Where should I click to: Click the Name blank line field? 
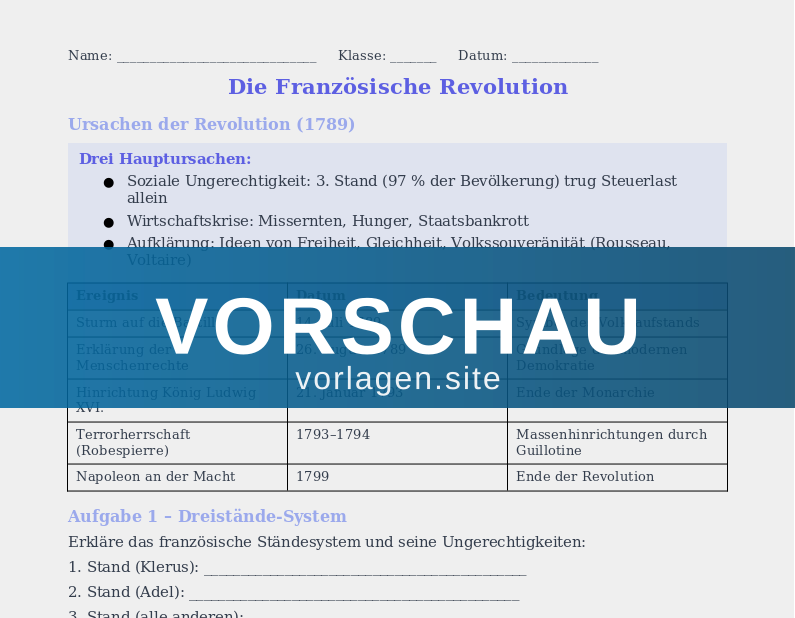[216, 57]
